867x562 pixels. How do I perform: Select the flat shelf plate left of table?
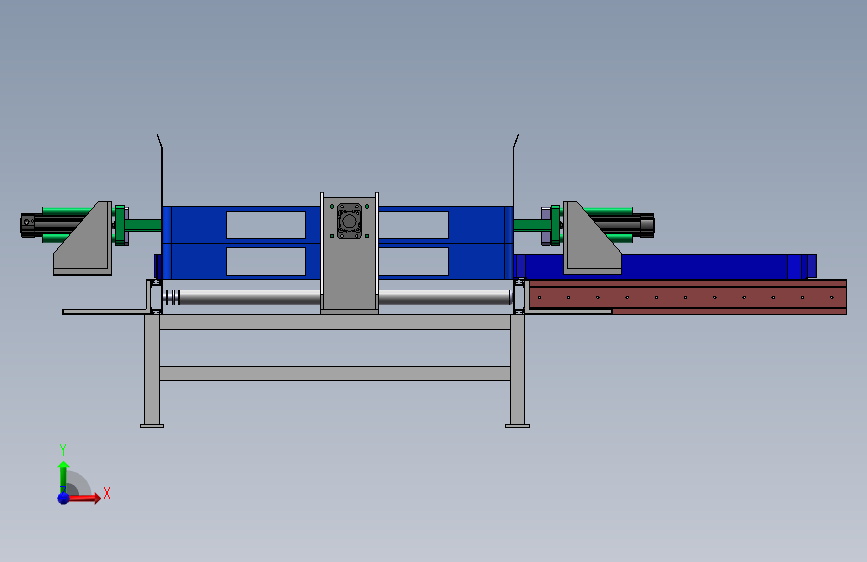coord(105,312)
